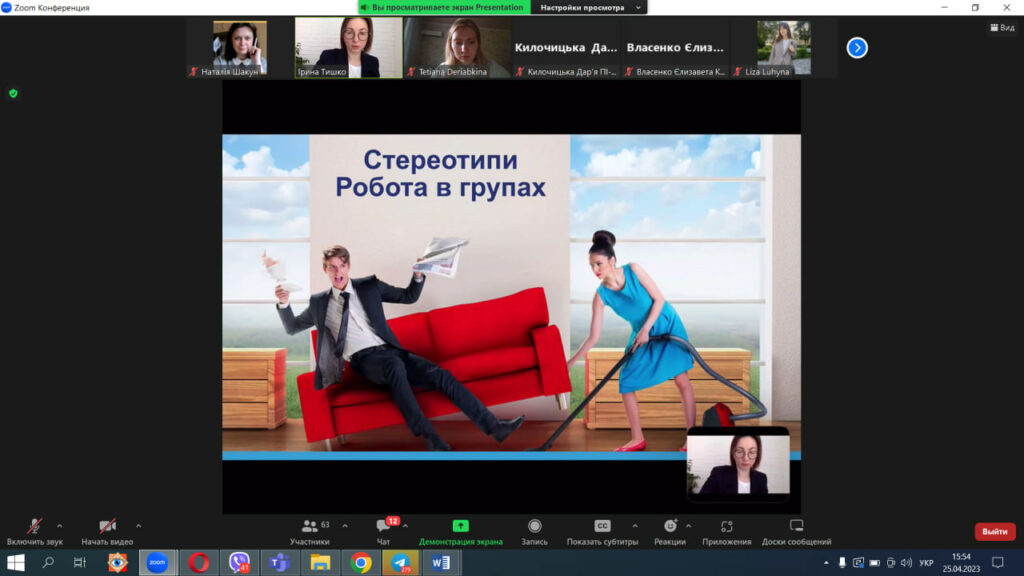Expand audio options arrow beside the microphone
The height and width of the screenshot is (576, 1024).
click(59, 525)
